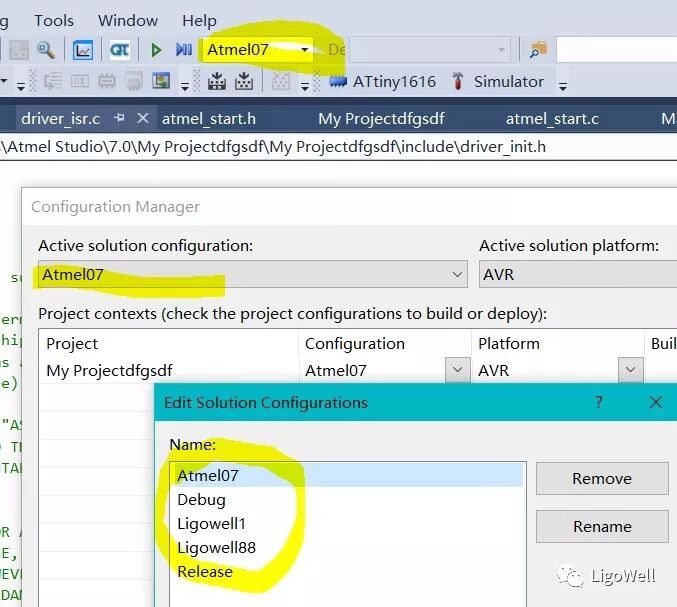Click the search box at top right
Screen dimensions: 677x607
pyautogui.click(x=617, y=50)
